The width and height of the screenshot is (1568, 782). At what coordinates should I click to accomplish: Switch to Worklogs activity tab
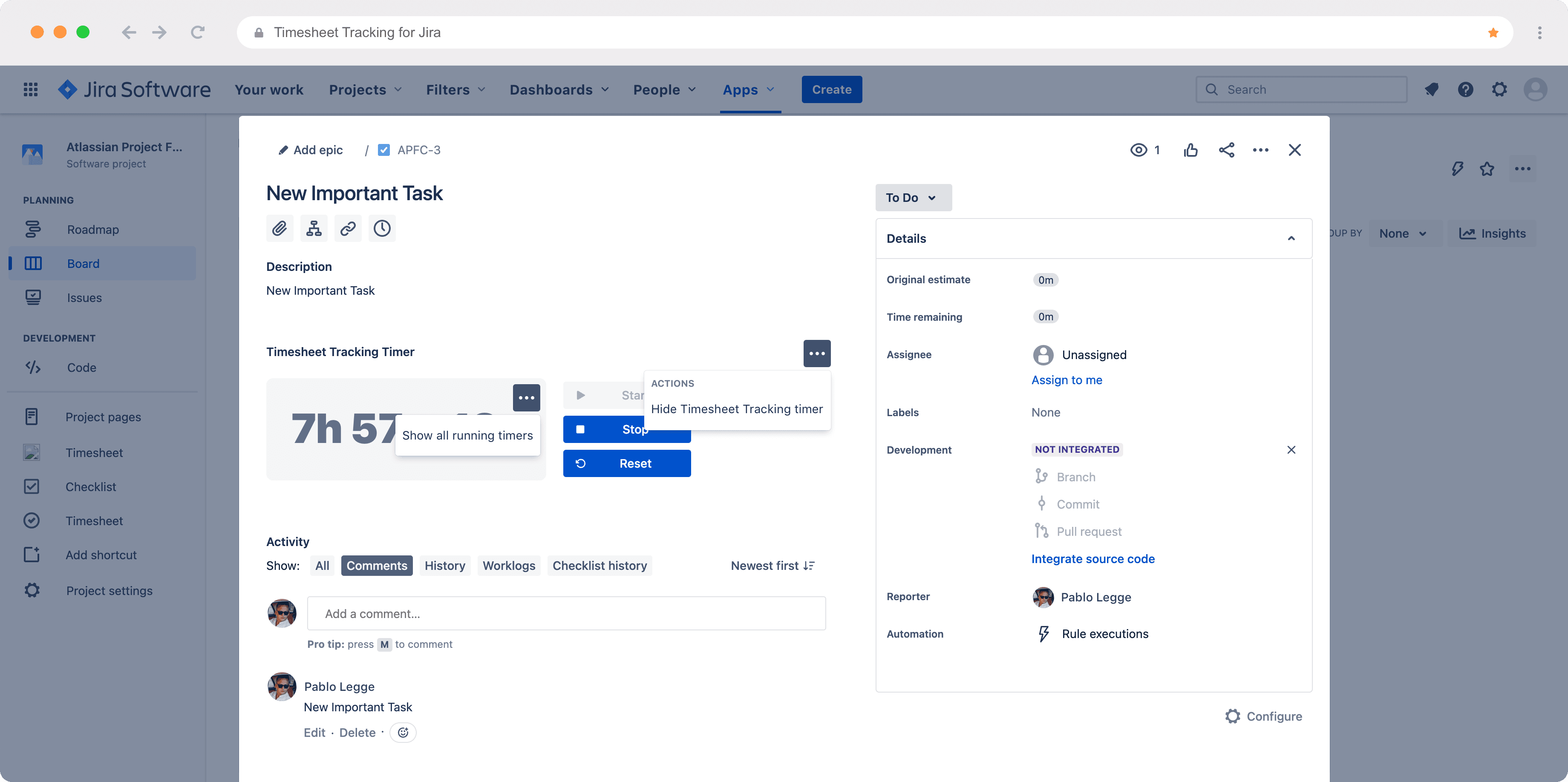[509, 566]
